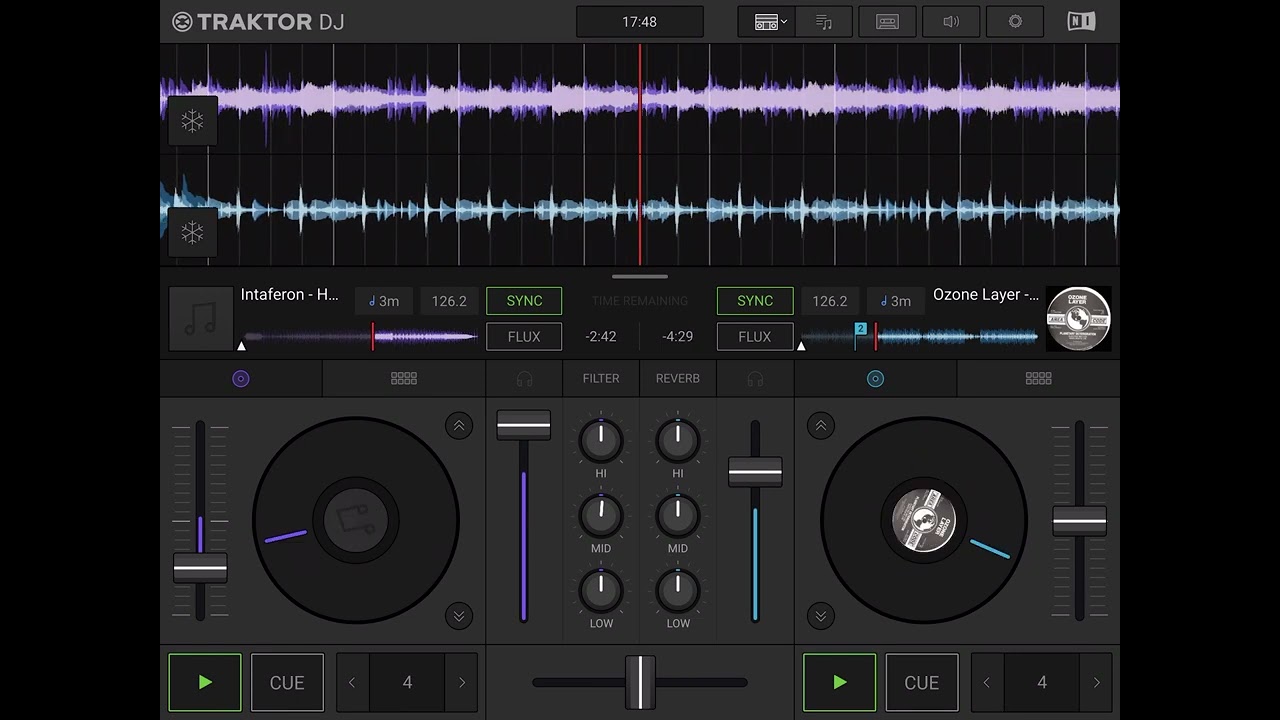Switch right deck to pads grid tab
This screenshot has width=1280, height=720.
click(x=1038, y=379)
